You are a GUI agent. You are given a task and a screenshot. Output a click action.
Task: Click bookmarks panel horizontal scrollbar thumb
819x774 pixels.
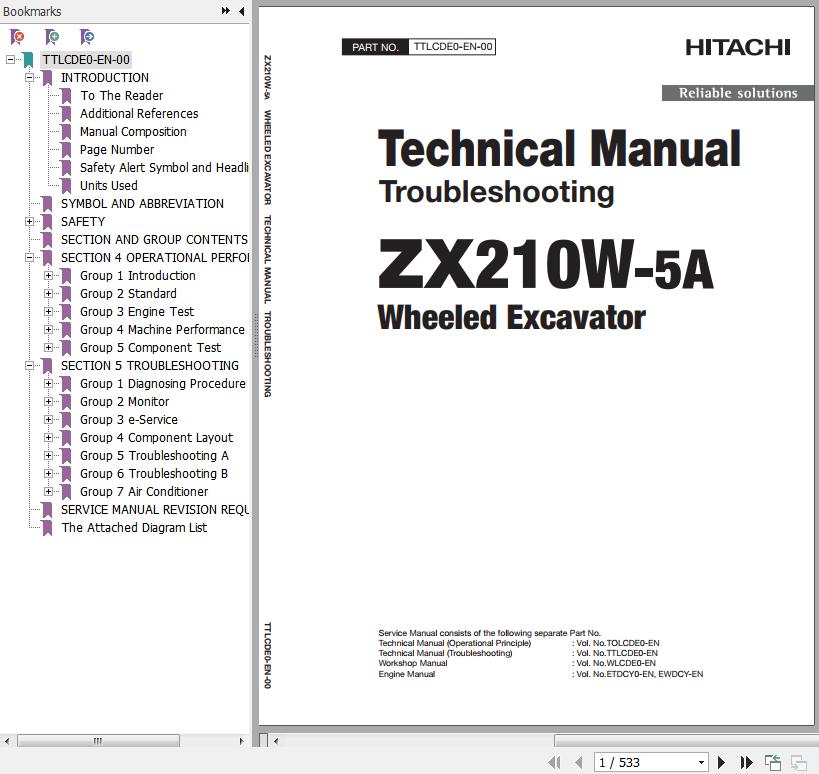[x=98, y=741]
